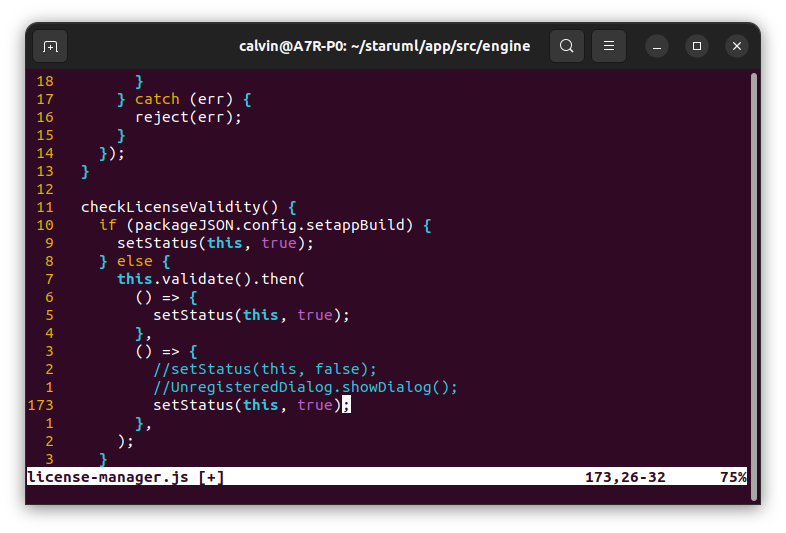Viewport: 786px width, 533px height.
Task: Click the current line number 173
Action: (x=41, y=405)
